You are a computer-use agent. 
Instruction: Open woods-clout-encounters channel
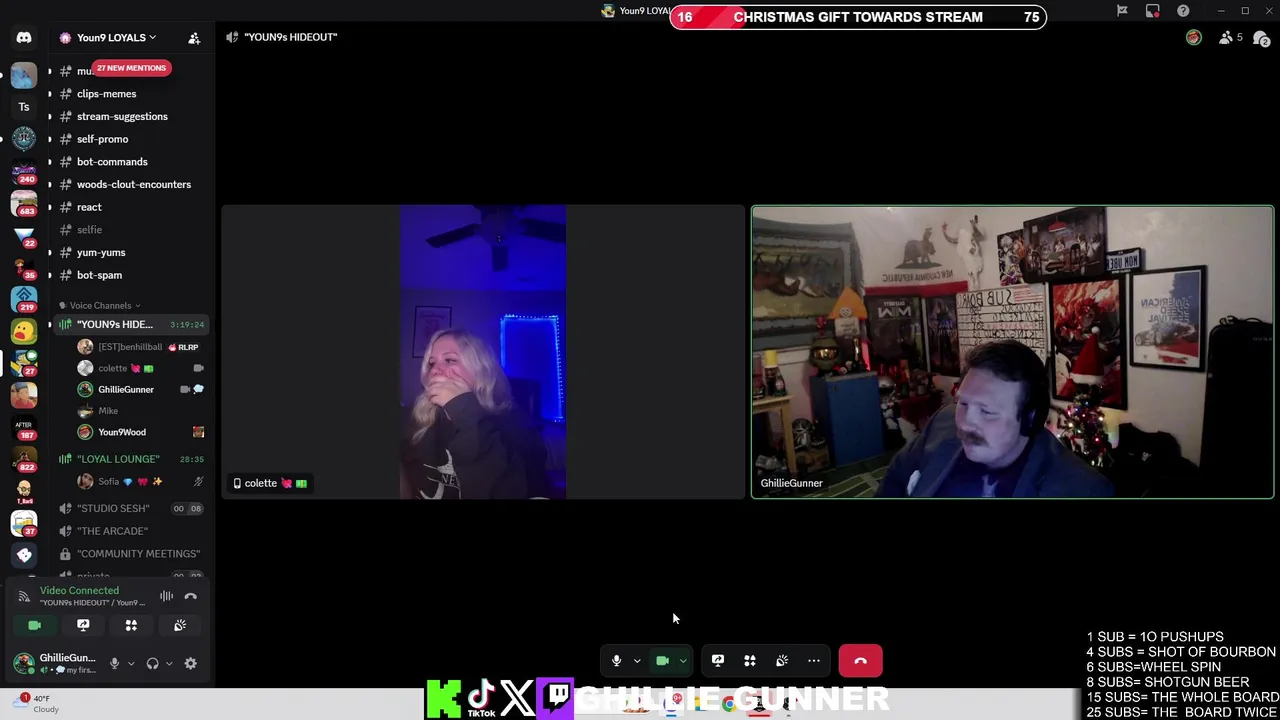click(x=134, y=184)
